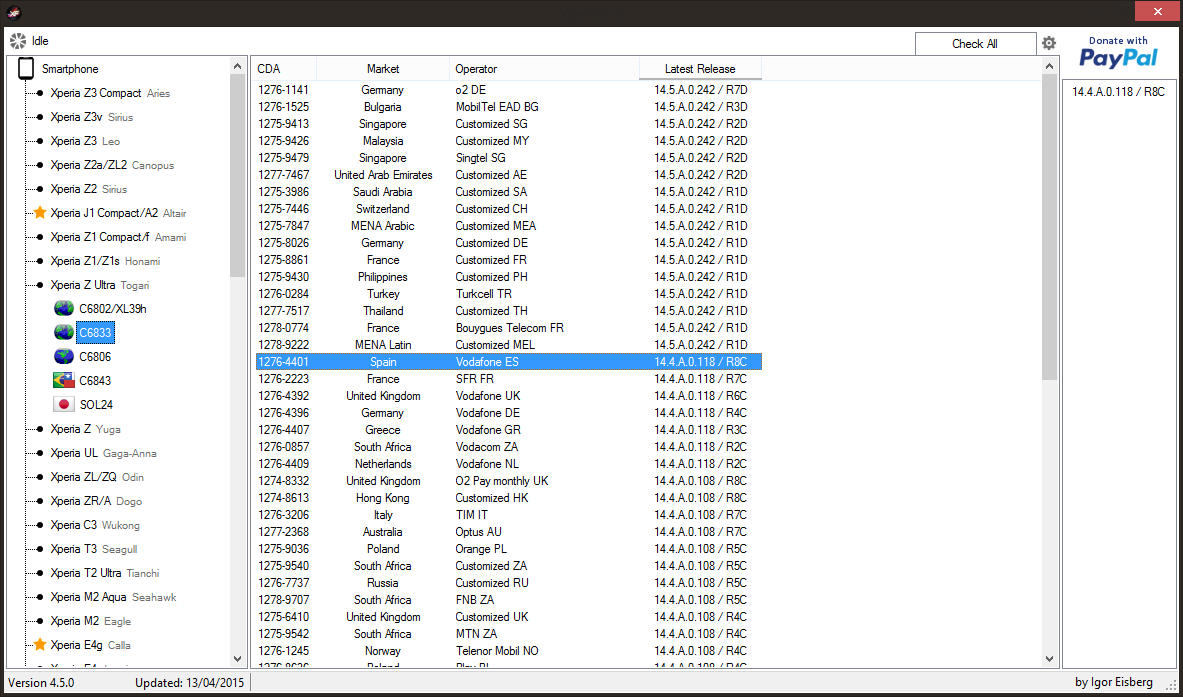Click the Japan flag icon for SOL24

[x=64, y=405]
